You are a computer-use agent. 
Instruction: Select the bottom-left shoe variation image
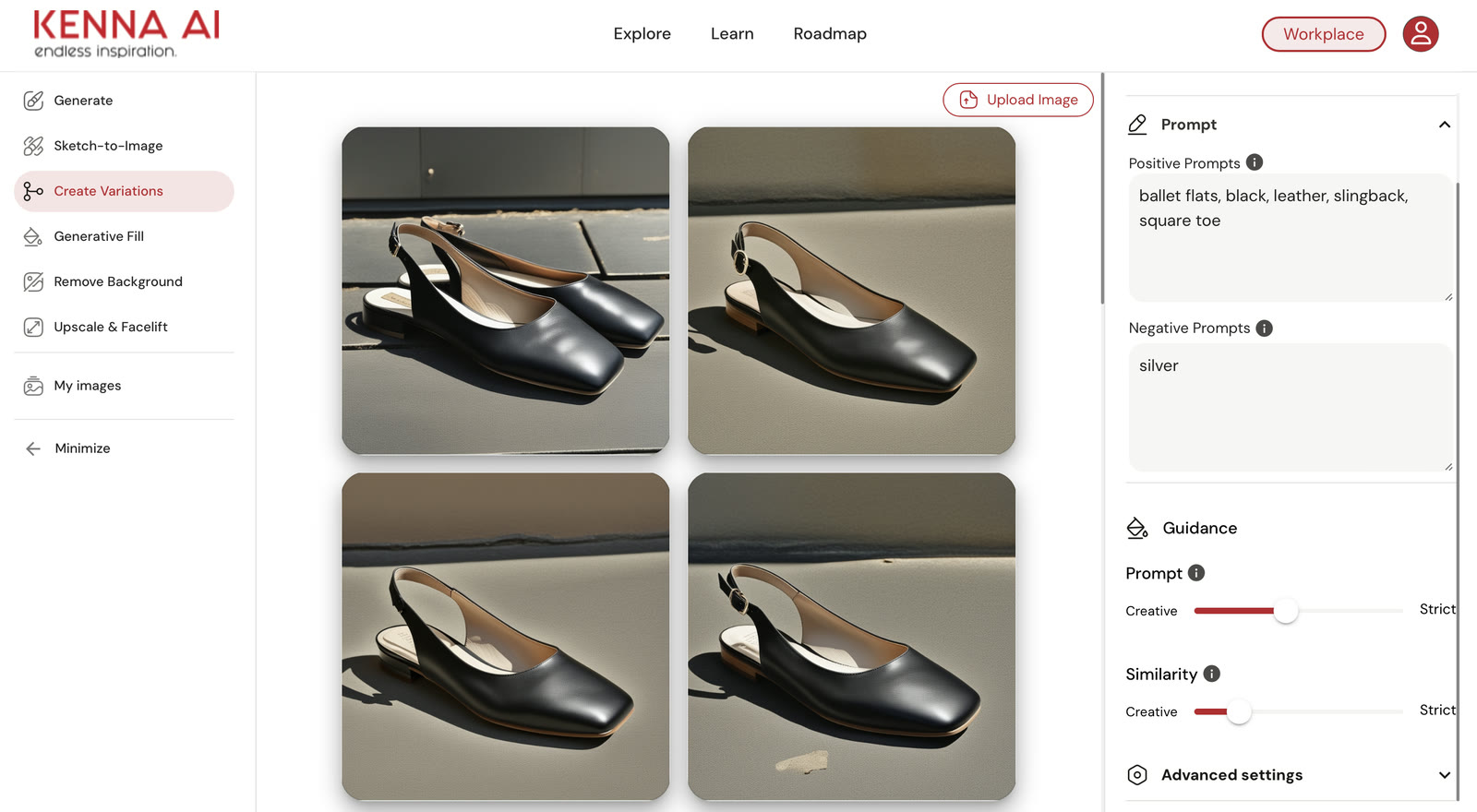[x=506, y=637]
